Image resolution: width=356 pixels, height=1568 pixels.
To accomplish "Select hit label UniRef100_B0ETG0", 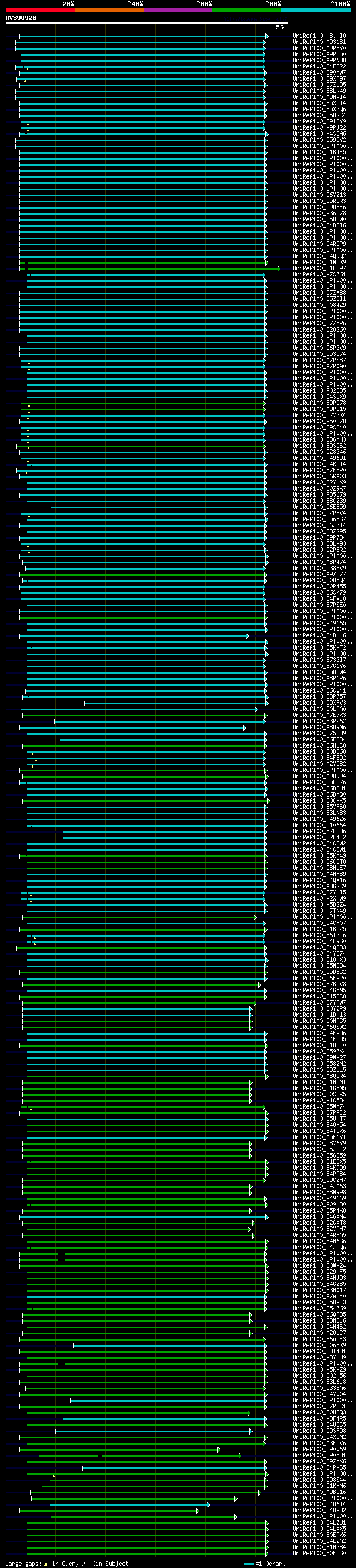I will (x=319, y=1553).
